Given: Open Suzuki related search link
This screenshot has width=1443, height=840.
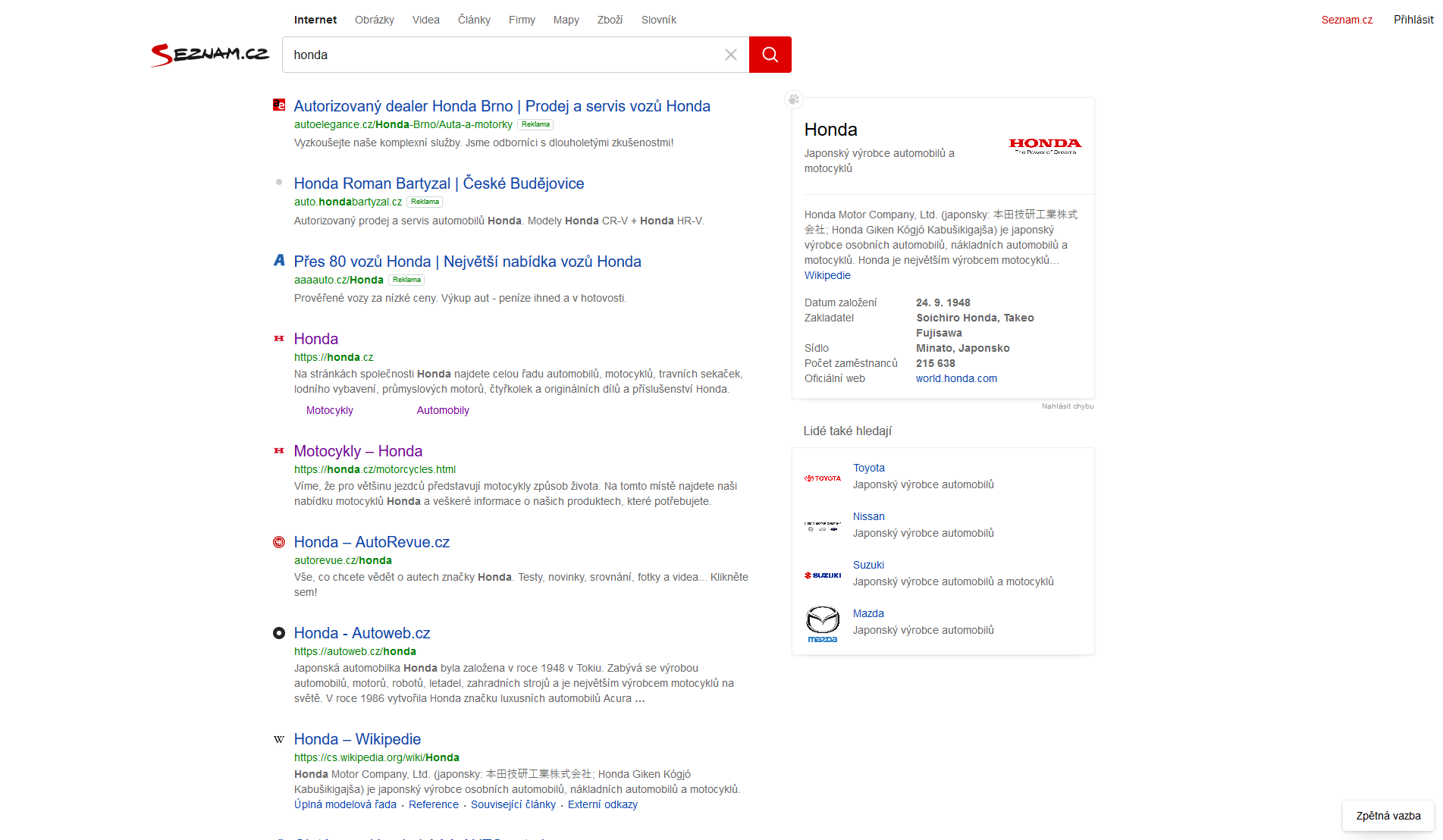Looking at the screenshot, I should click(x=868, y=565).
